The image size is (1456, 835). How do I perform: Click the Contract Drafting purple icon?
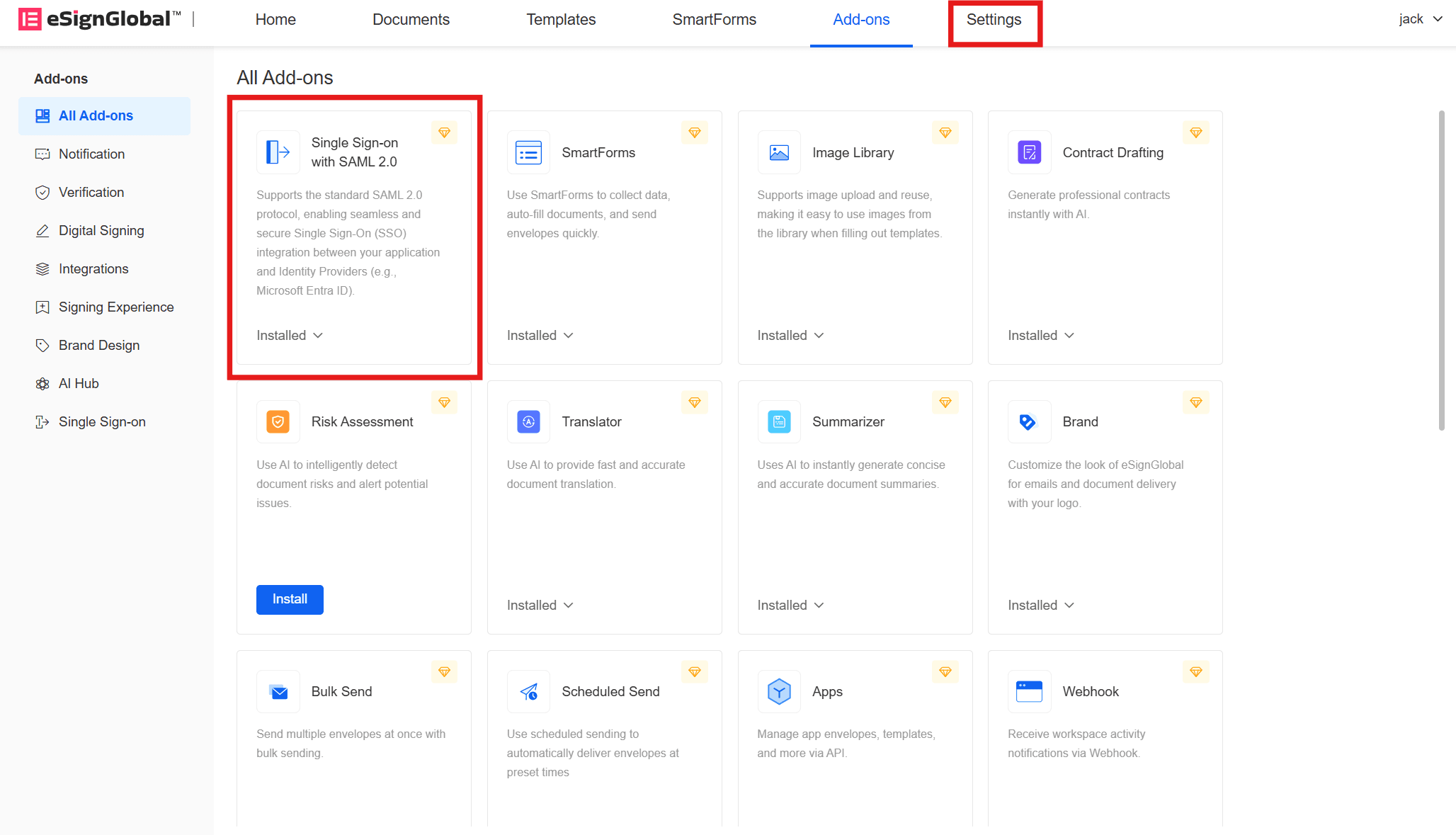(x=1029, y=152)
